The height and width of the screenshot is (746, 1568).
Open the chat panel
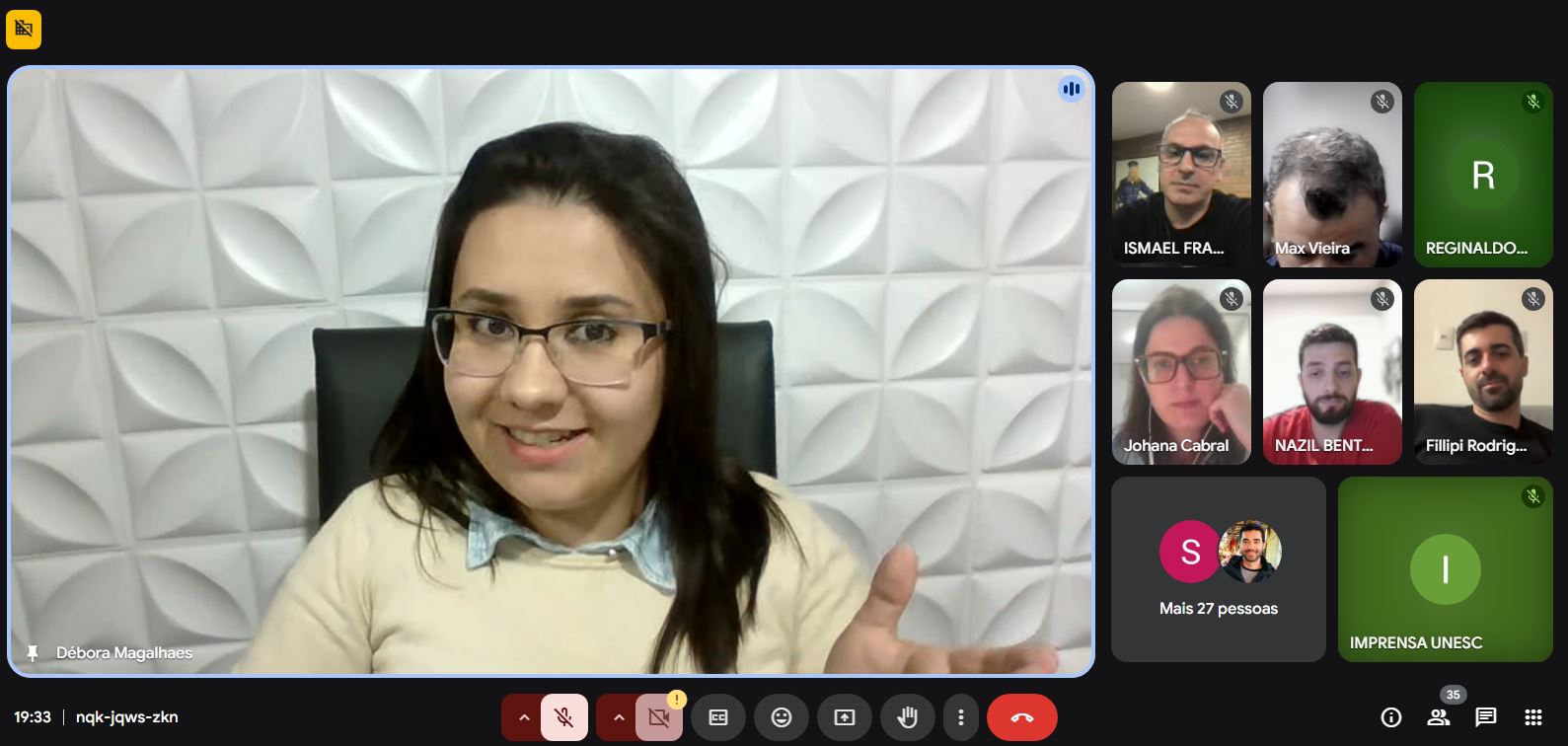coord(1486,717)
